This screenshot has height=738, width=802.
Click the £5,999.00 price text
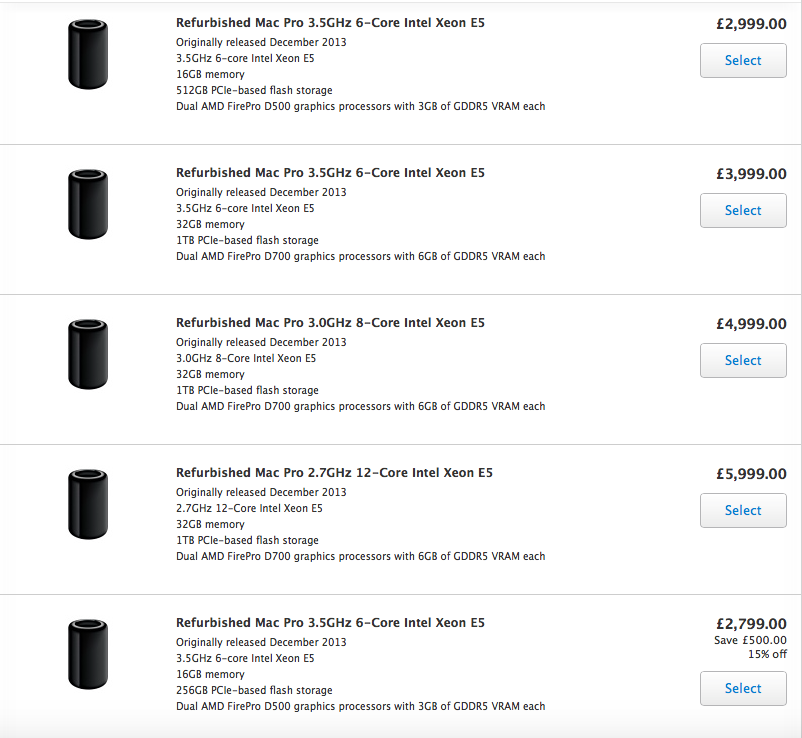tap(751, 474)
